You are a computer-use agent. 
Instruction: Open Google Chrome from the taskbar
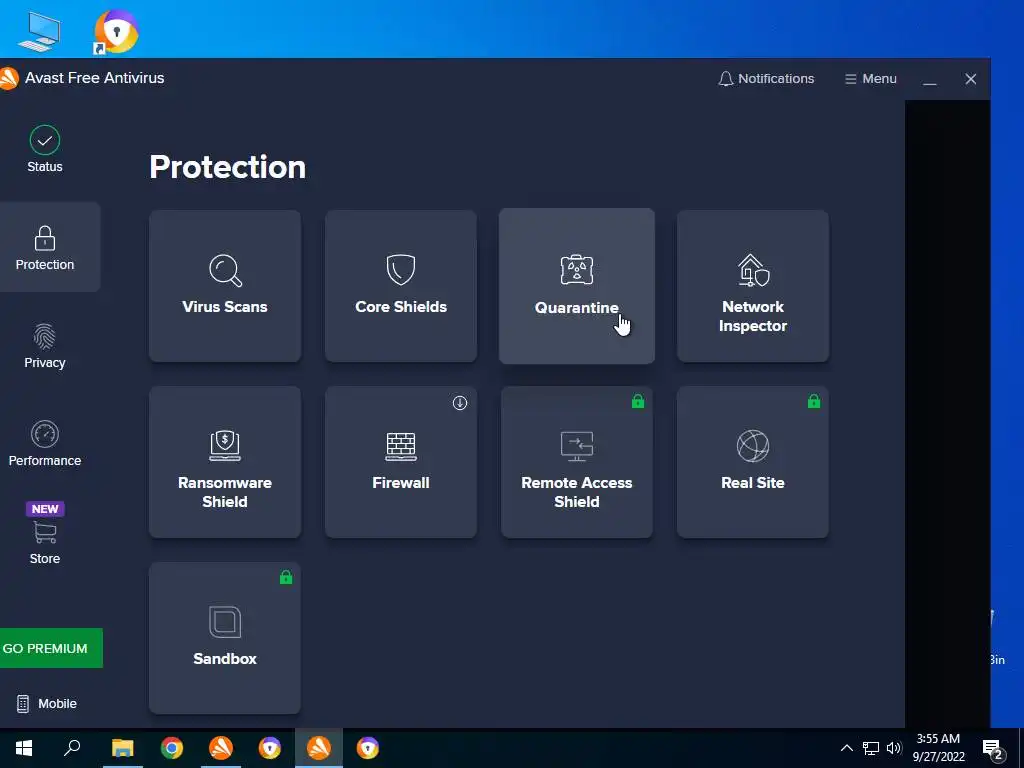point(172,748)
